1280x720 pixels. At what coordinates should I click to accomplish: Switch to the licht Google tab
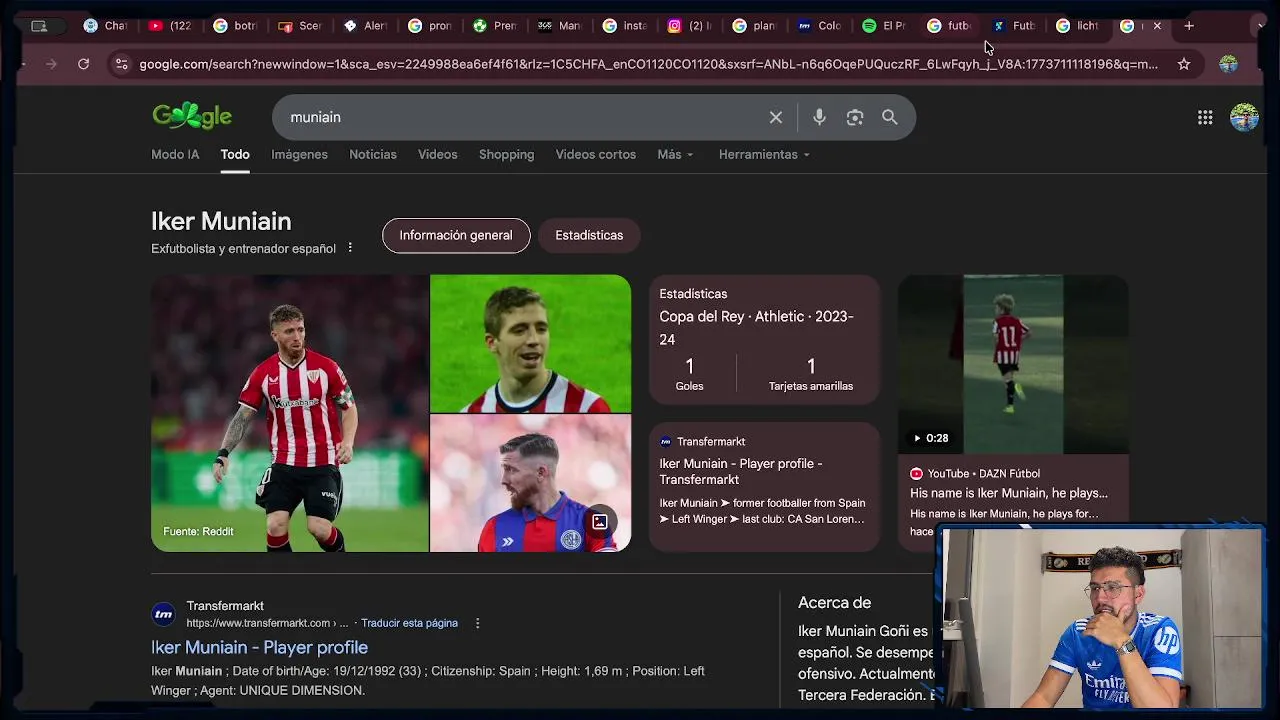pyautogui.click(x=1078, y=26)
